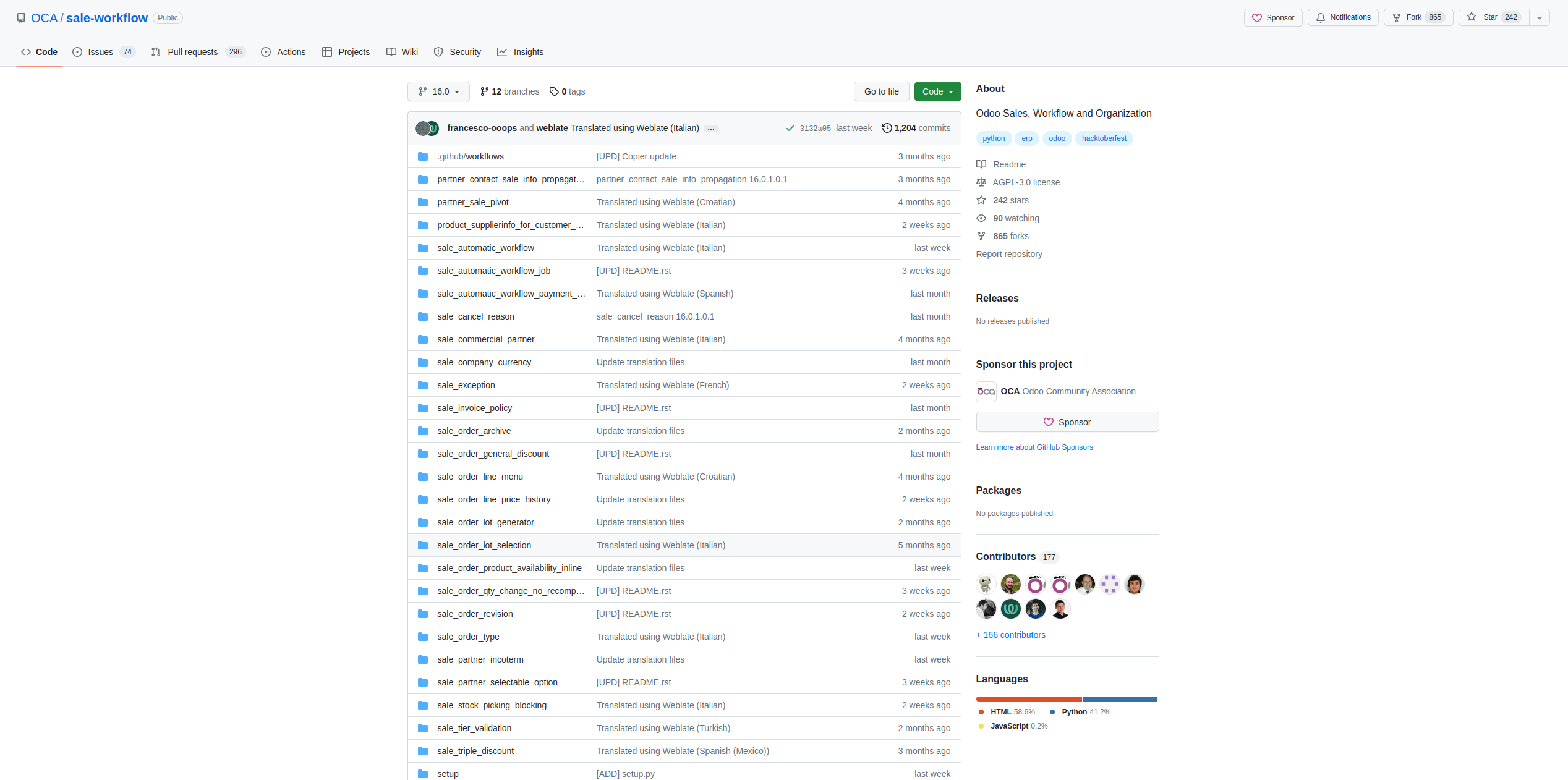The height and width of the screenshot is (780, 1568).
Task: Click the branches icon beside 12 branches
Action: coord(485,91)
